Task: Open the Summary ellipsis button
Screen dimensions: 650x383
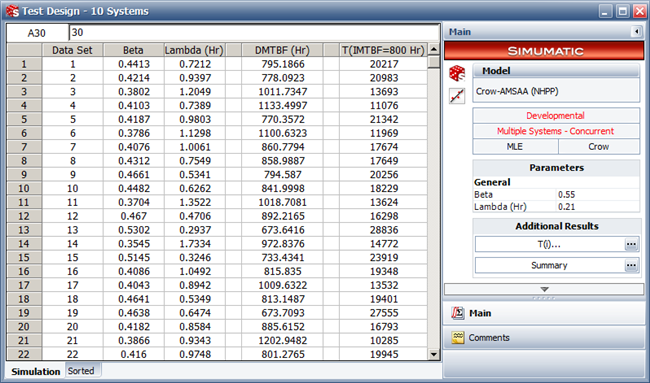Action: (631, 265)
